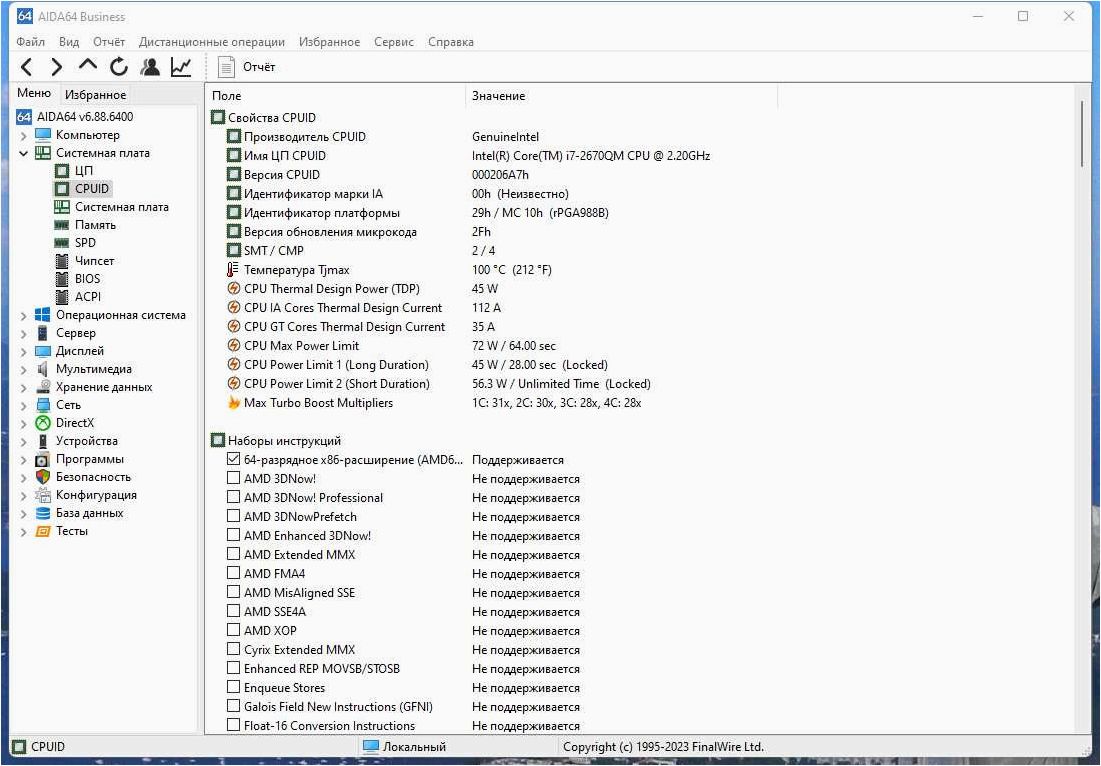Click the vertical scrollbar thumb
The width and height of the screenshot is (1101, 766).
pos(1082,133)
